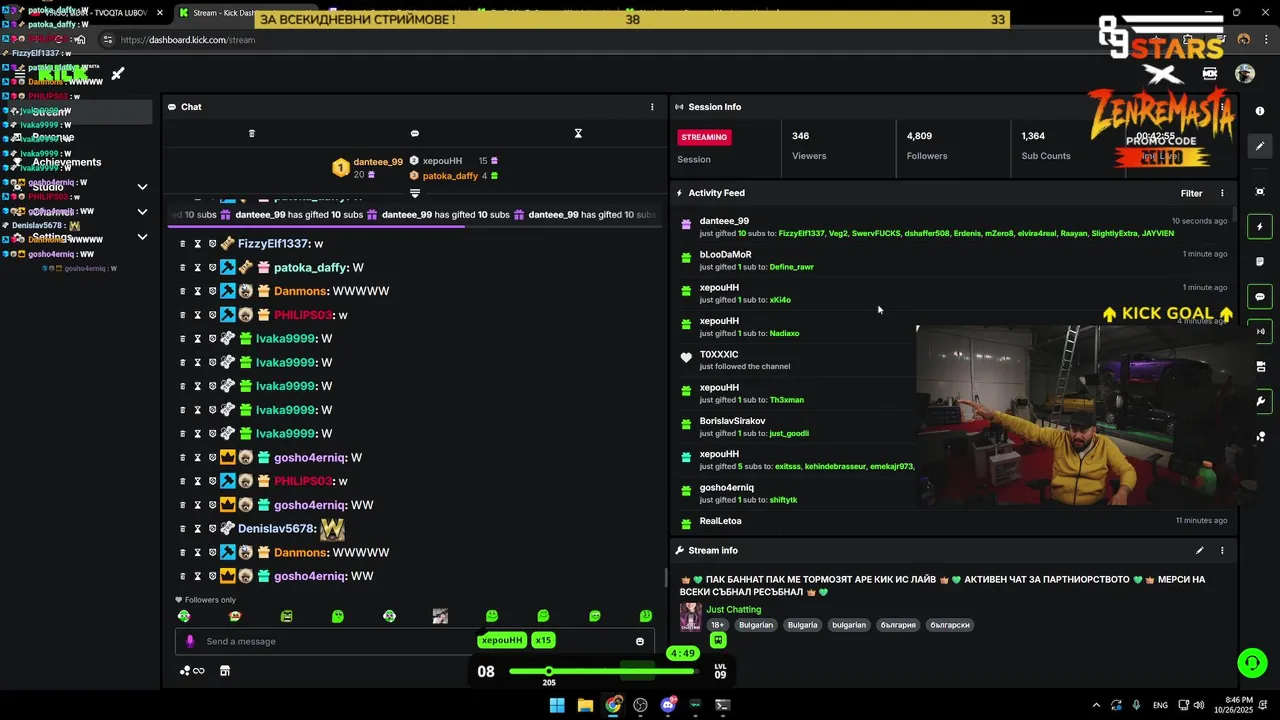This screenshot has height=720, width=1280.
Task: Open the Activity Feed Filter
Action: point(1191,193)
